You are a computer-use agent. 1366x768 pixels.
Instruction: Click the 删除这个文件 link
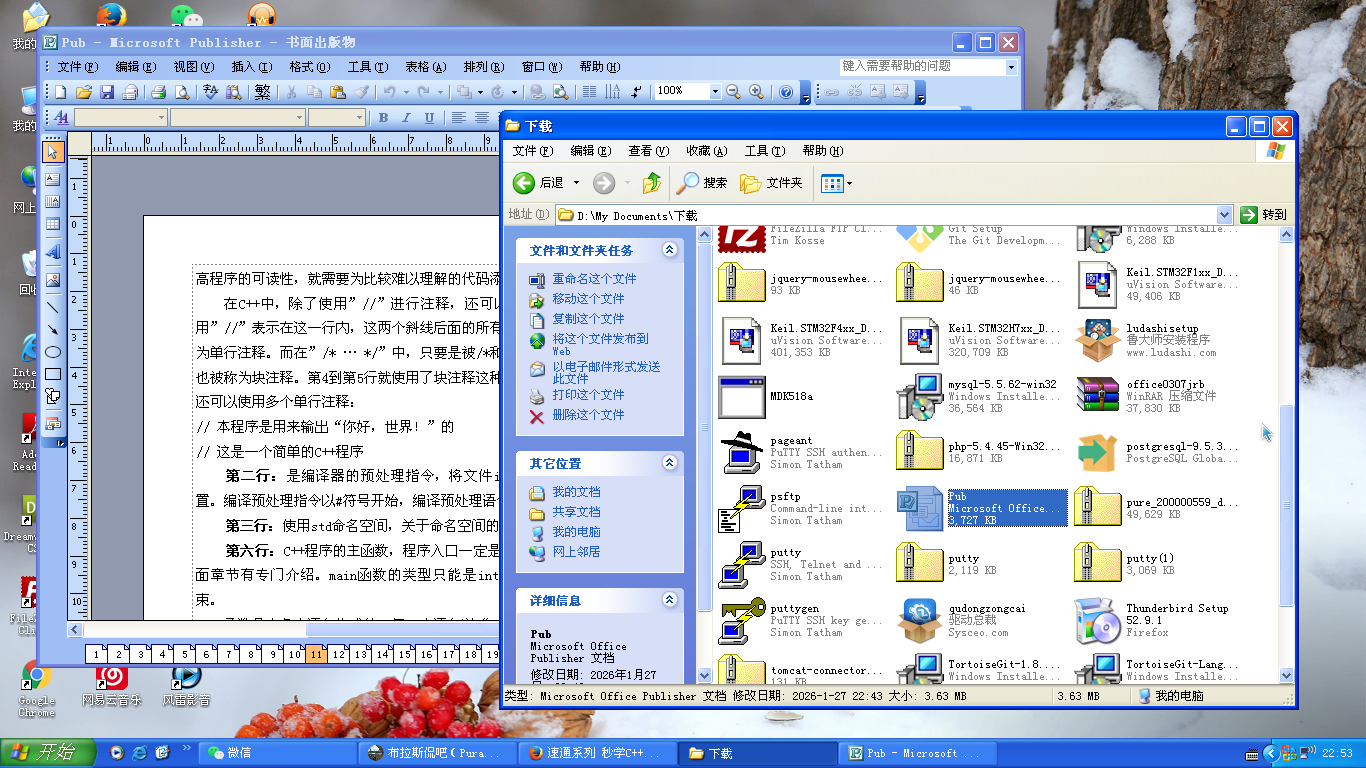588,415
